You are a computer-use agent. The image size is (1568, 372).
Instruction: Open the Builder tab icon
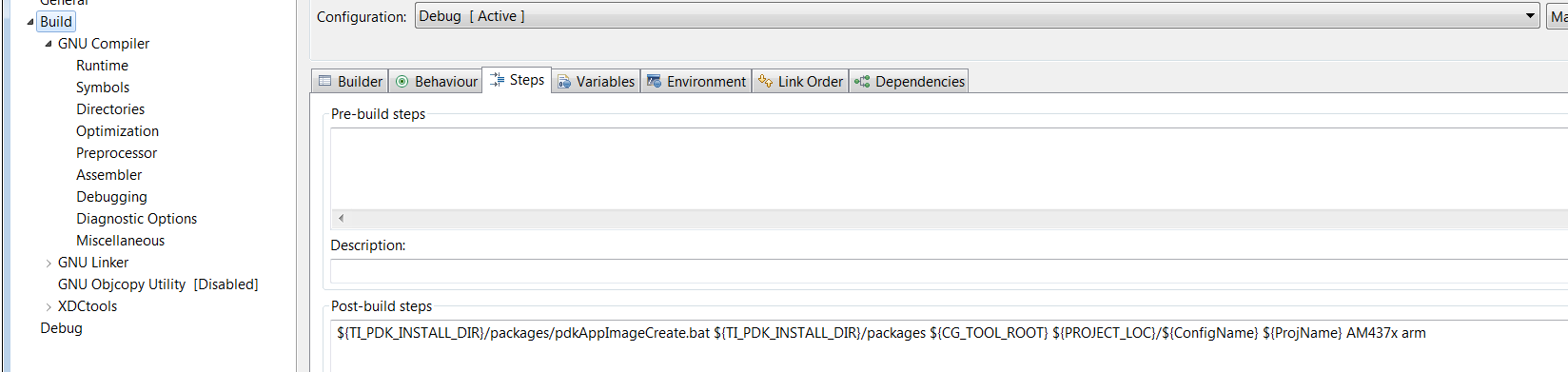click(325, 81)
